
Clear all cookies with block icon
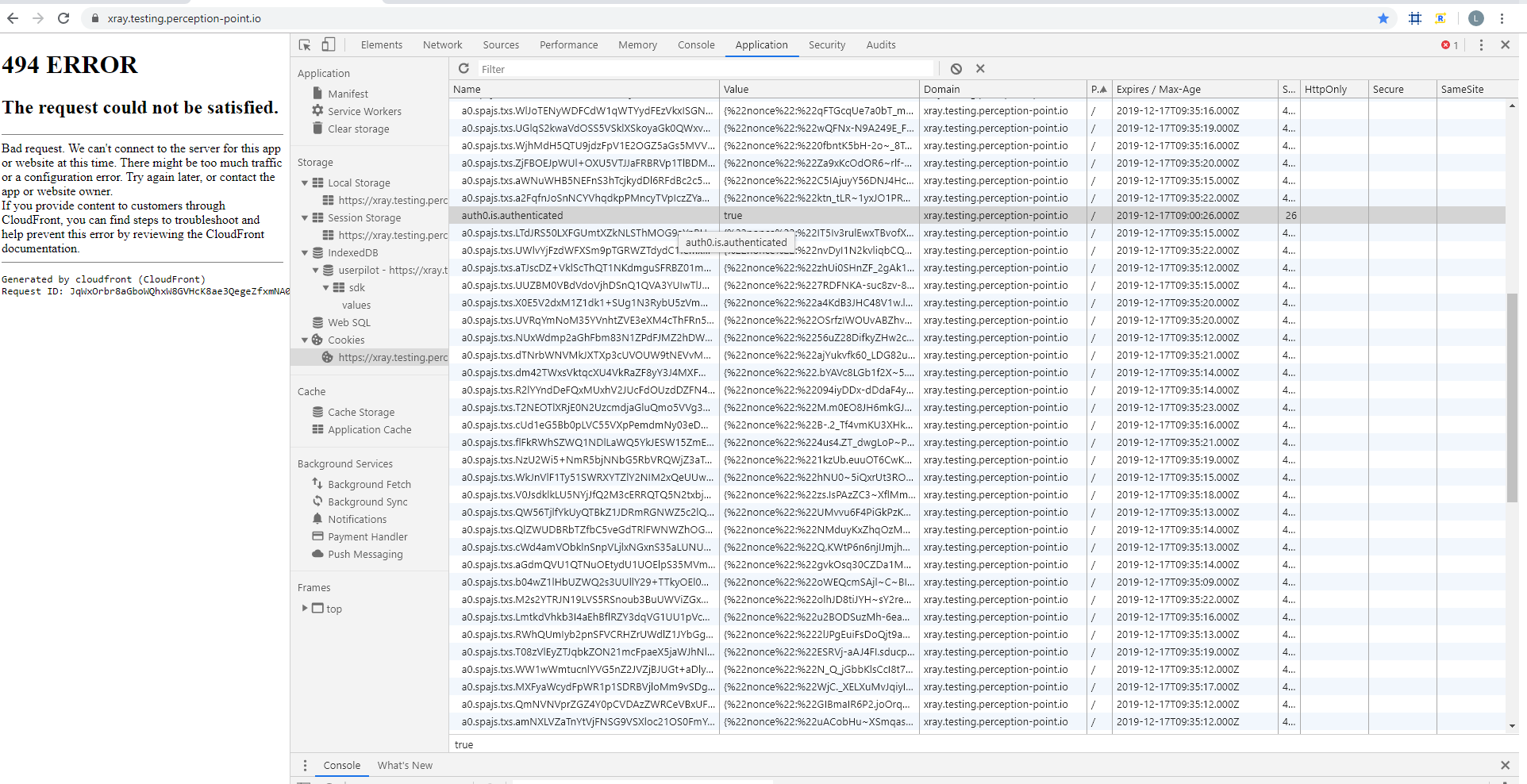click(956, 69)
